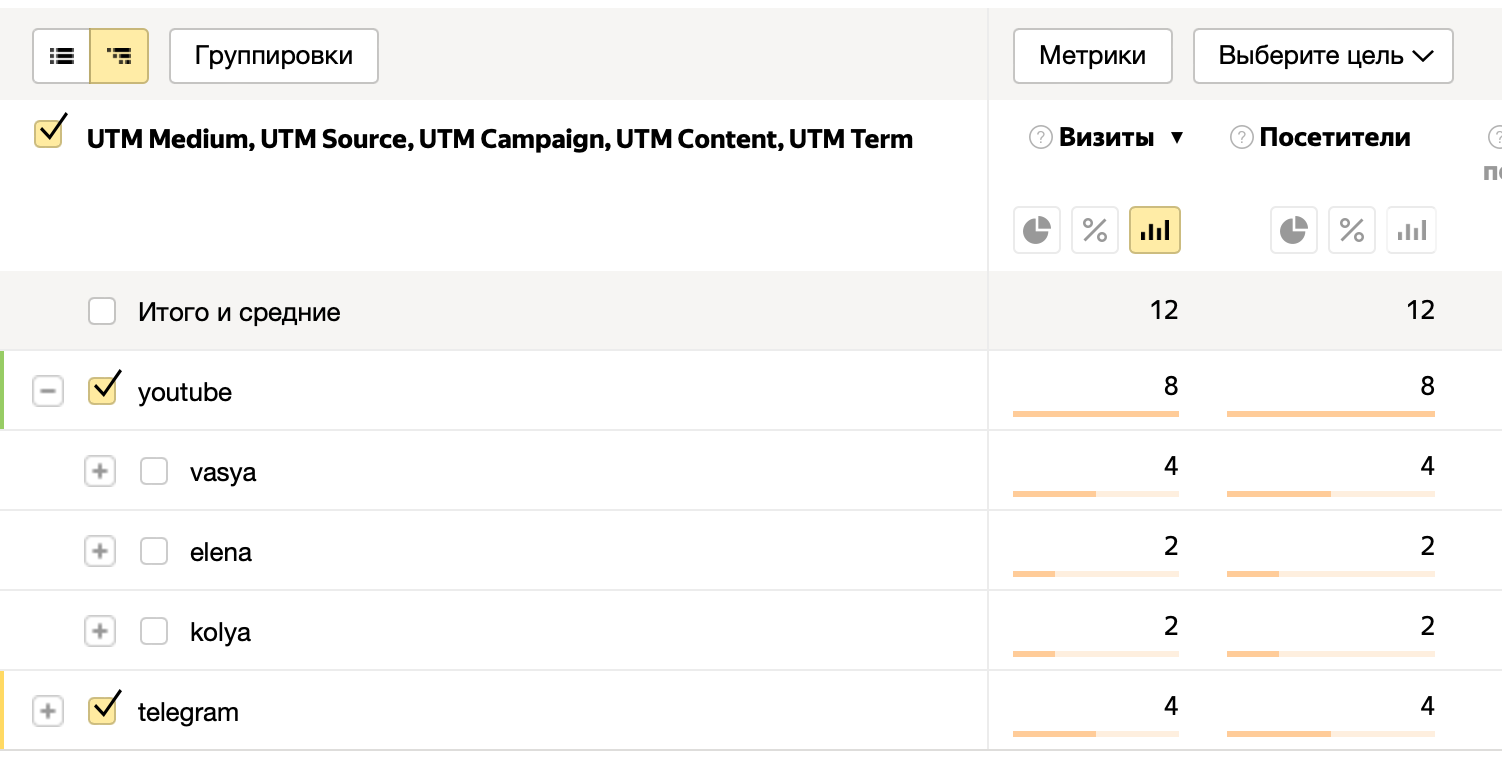1502x758 pixels.
Task: Show Посетители as percentages
Action: pyautogui.click(x=1352, y=230)
